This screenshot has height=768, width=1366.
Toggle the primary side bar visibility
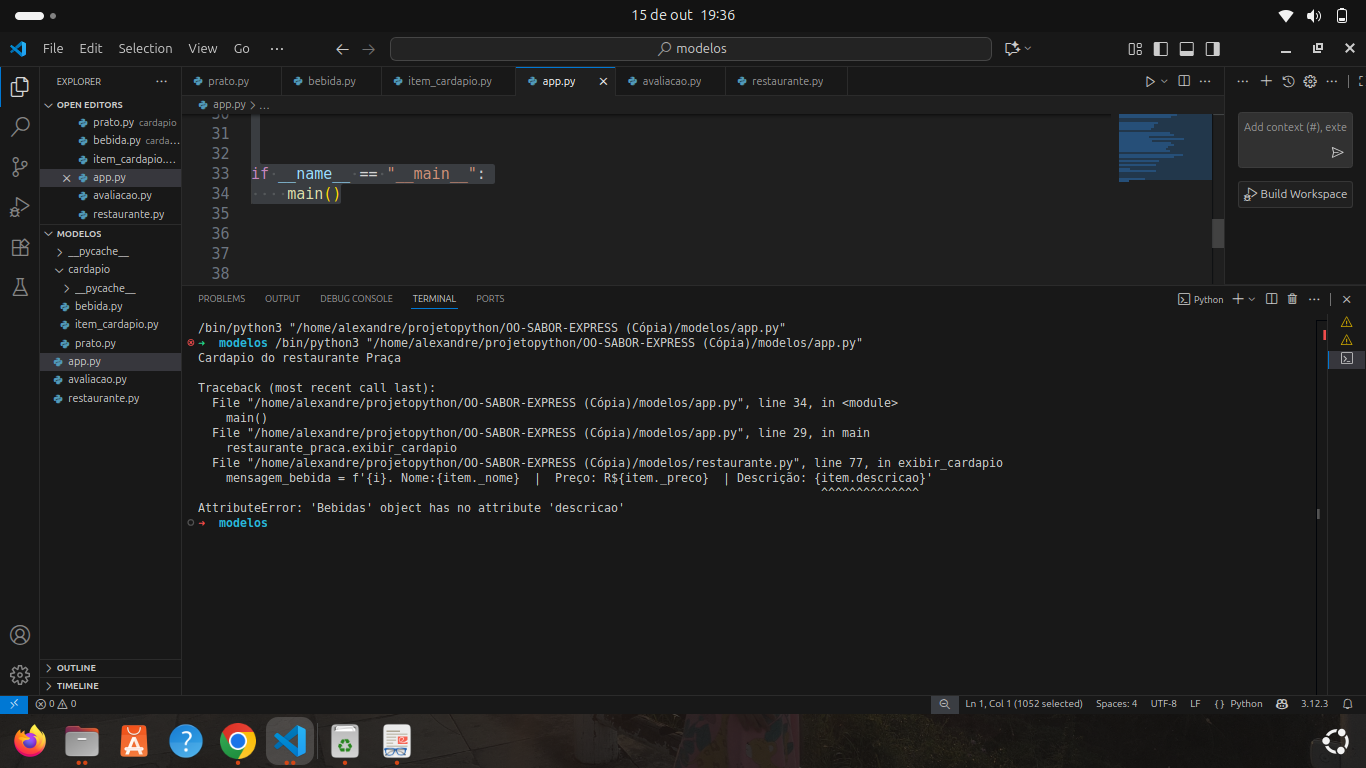[1160, 48]
